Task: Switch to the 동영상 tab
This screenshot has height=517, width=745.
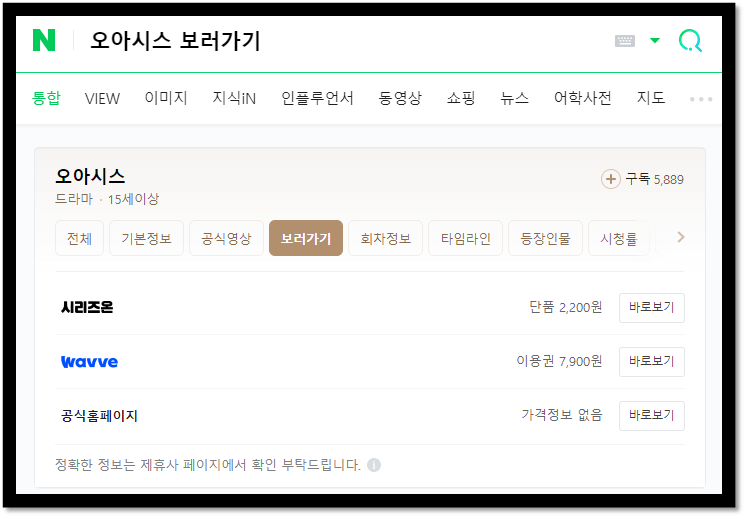Action: [x=400, y=98]
